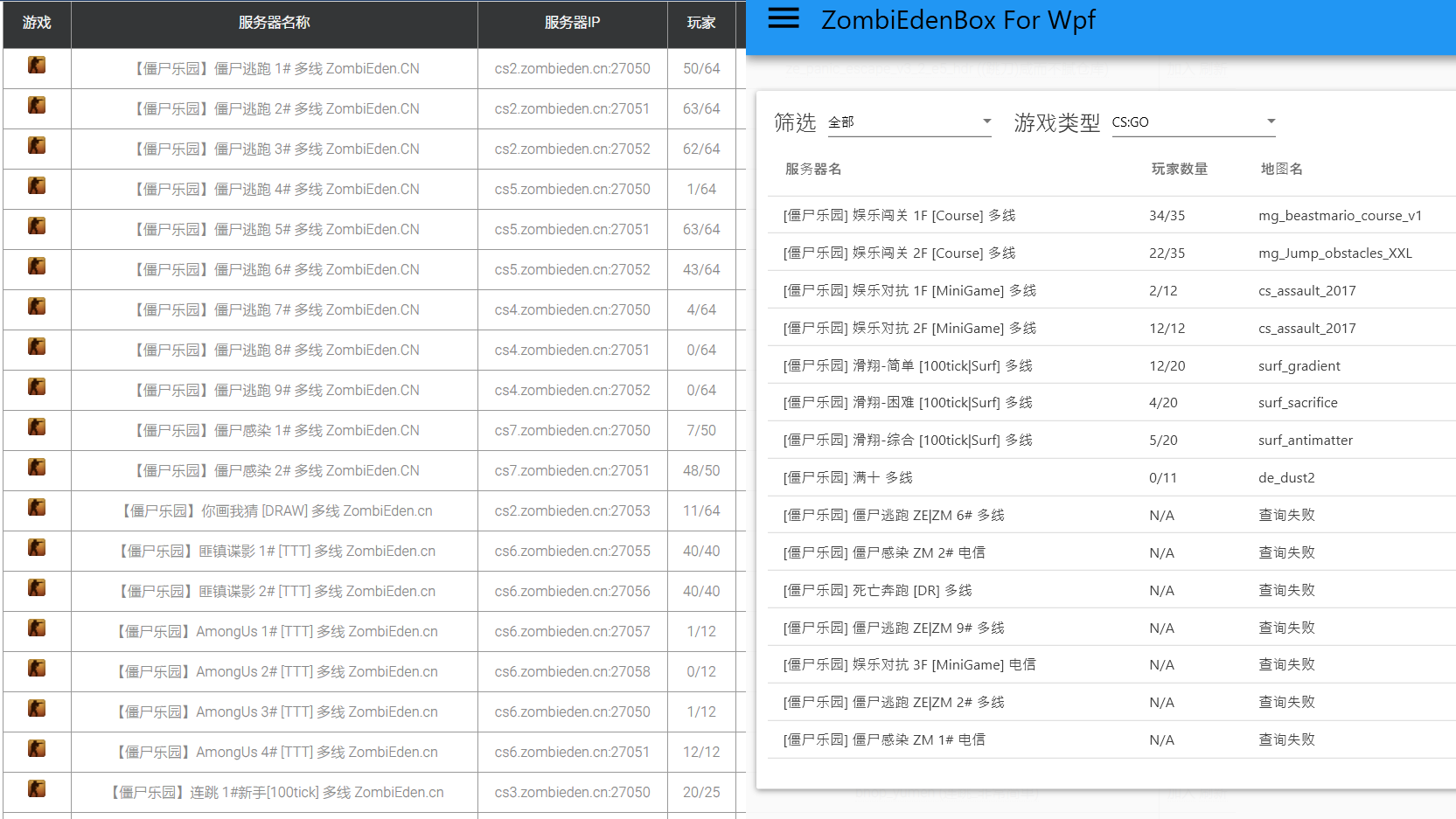Click game icon for 僵尸逃跑 4# row

[37, 185]
